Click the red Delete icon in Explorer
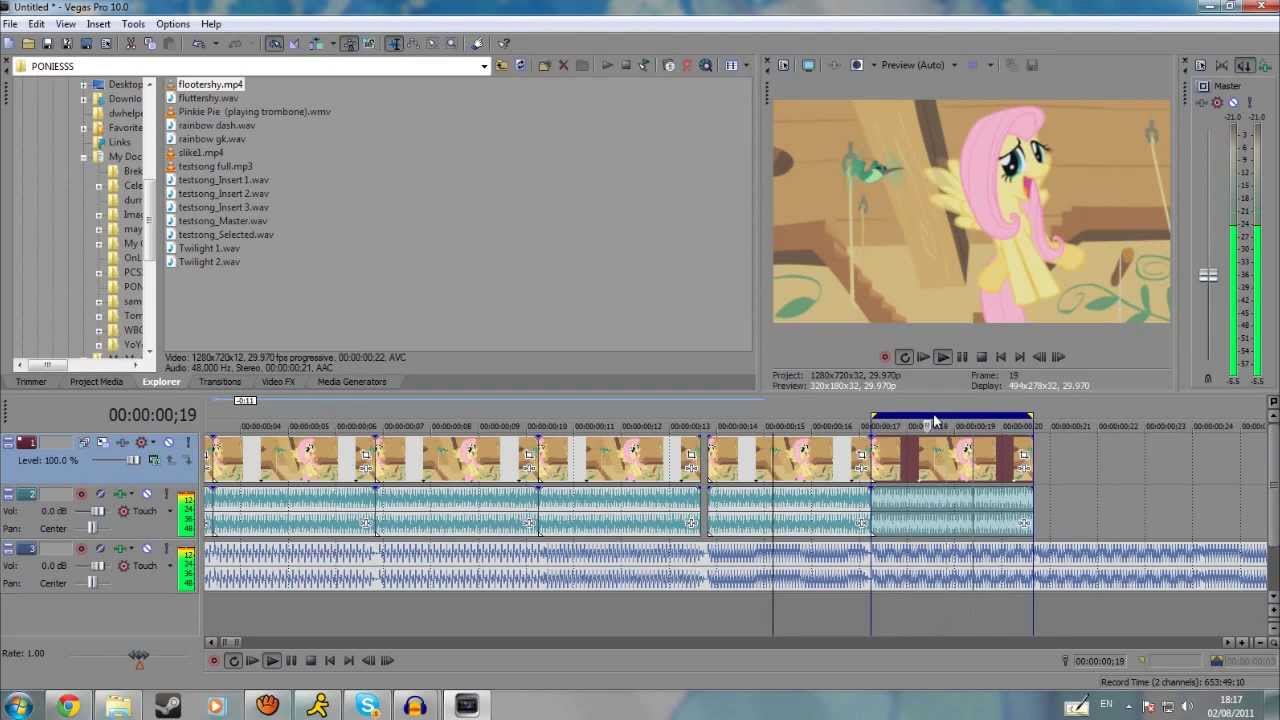 point(563,66)
